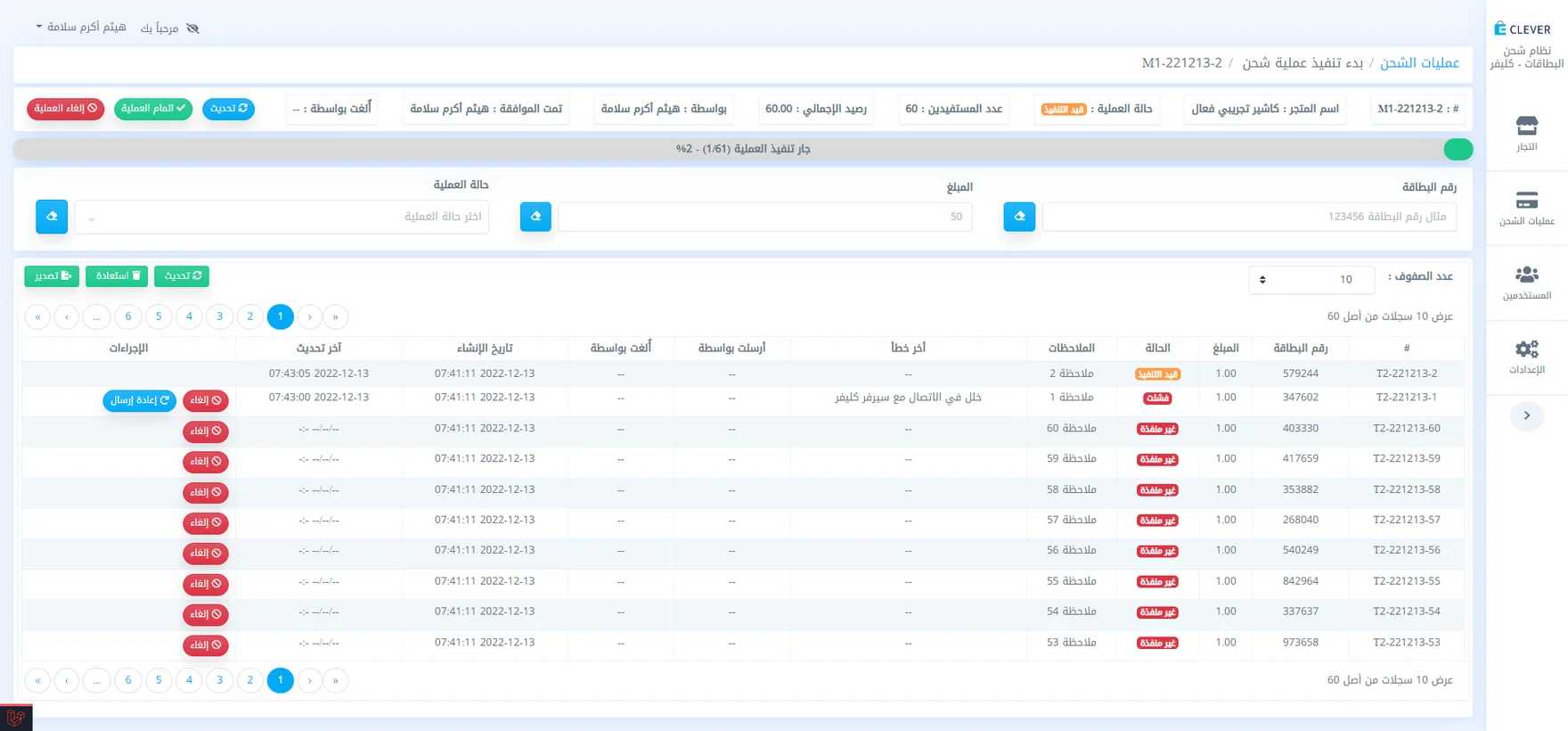Image resolution: width=1568 pixels, height=731 pixels.
Task: Click the فشلت status badge
Action: tap(1157, 398)
